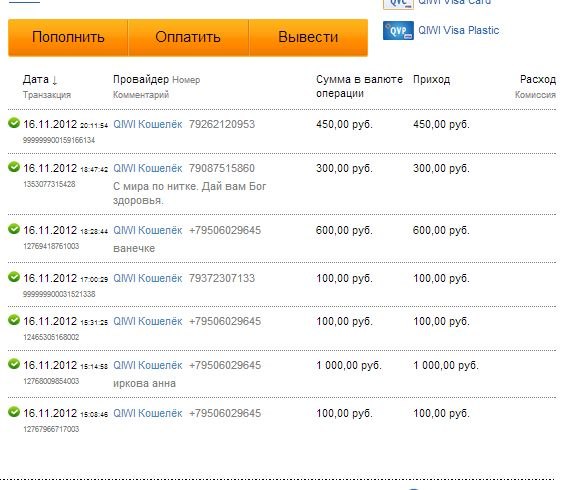
Task: Click the Приход column header
Action: pos(431,79)
